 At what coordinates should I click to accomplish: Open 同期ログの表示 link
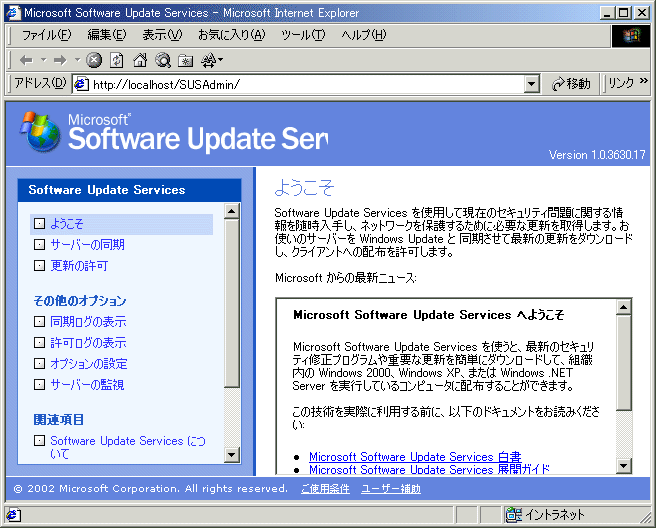point(88,322)
